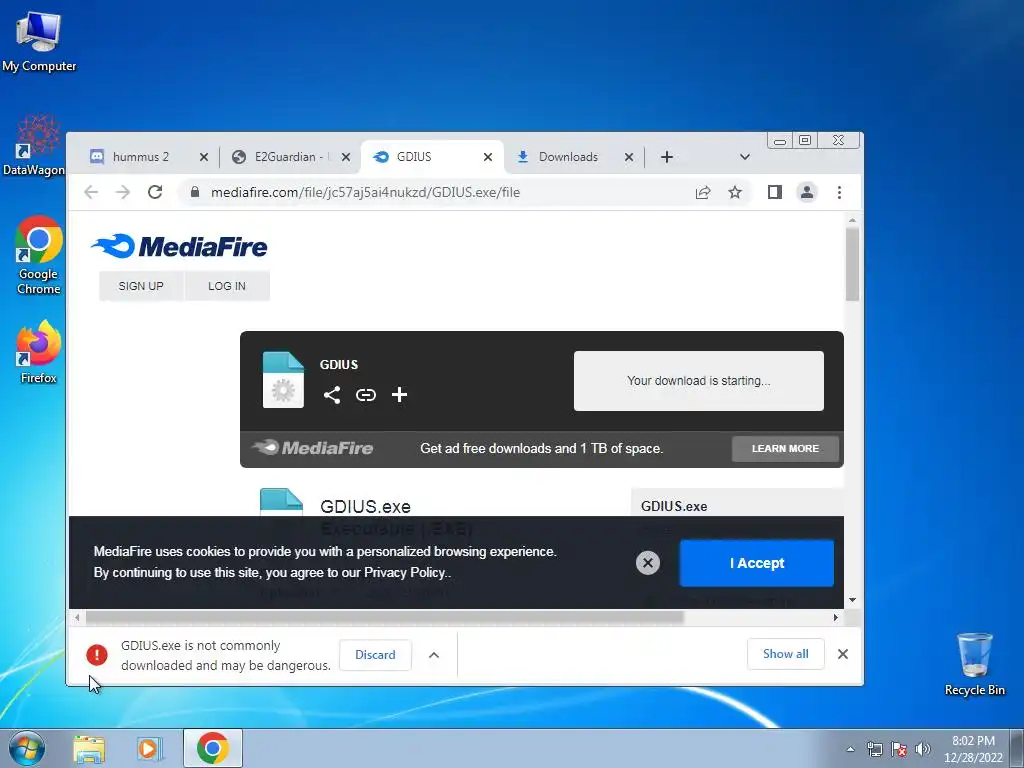
Task: Select the GDIUS tab
Action: (x=414, y=157)
